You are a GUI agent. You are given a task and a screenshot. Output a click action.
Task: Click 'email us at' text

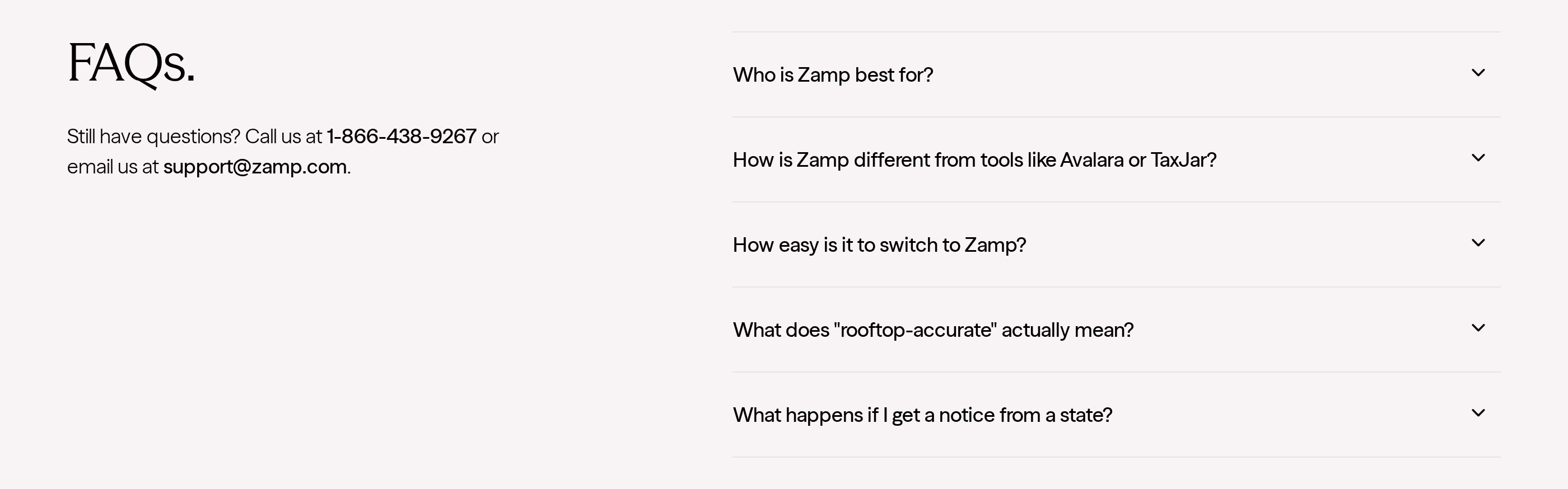(x=113, y=167)
